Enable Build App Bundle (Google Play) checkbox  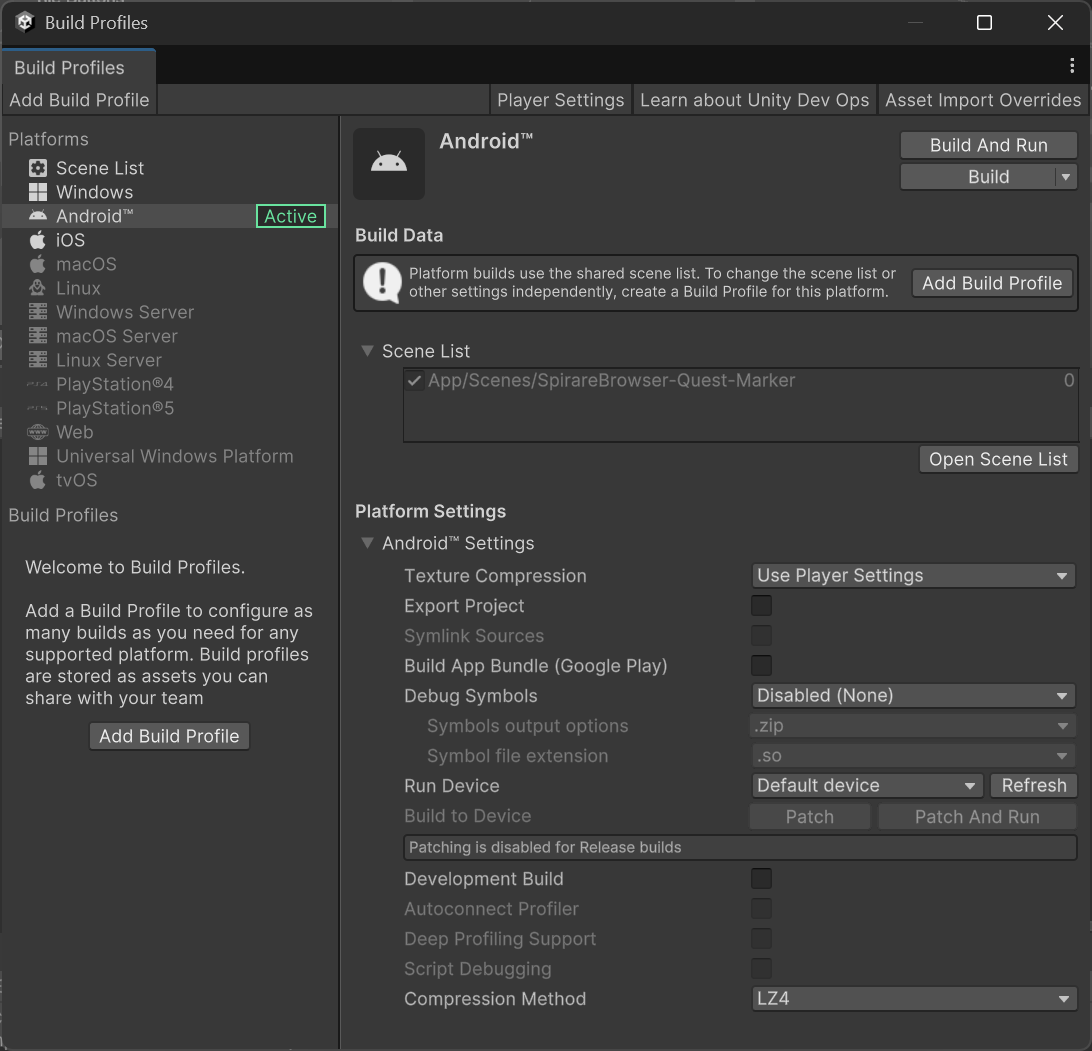click(x=761, y=665)
